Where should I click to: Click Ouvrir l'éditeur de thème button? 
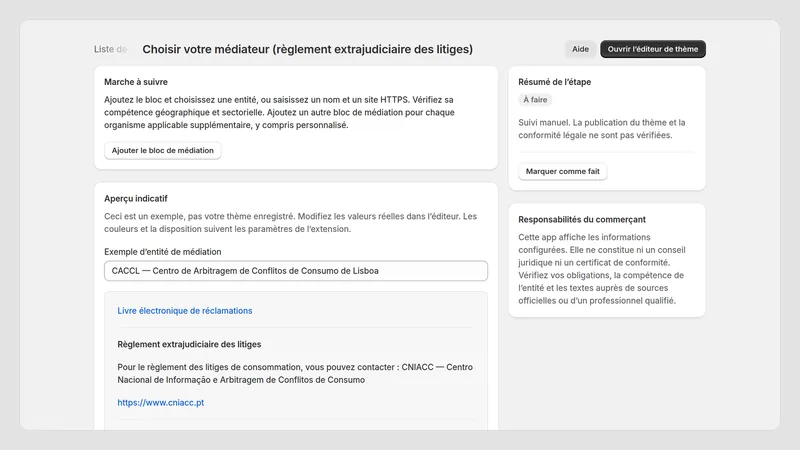click(653, 49)
